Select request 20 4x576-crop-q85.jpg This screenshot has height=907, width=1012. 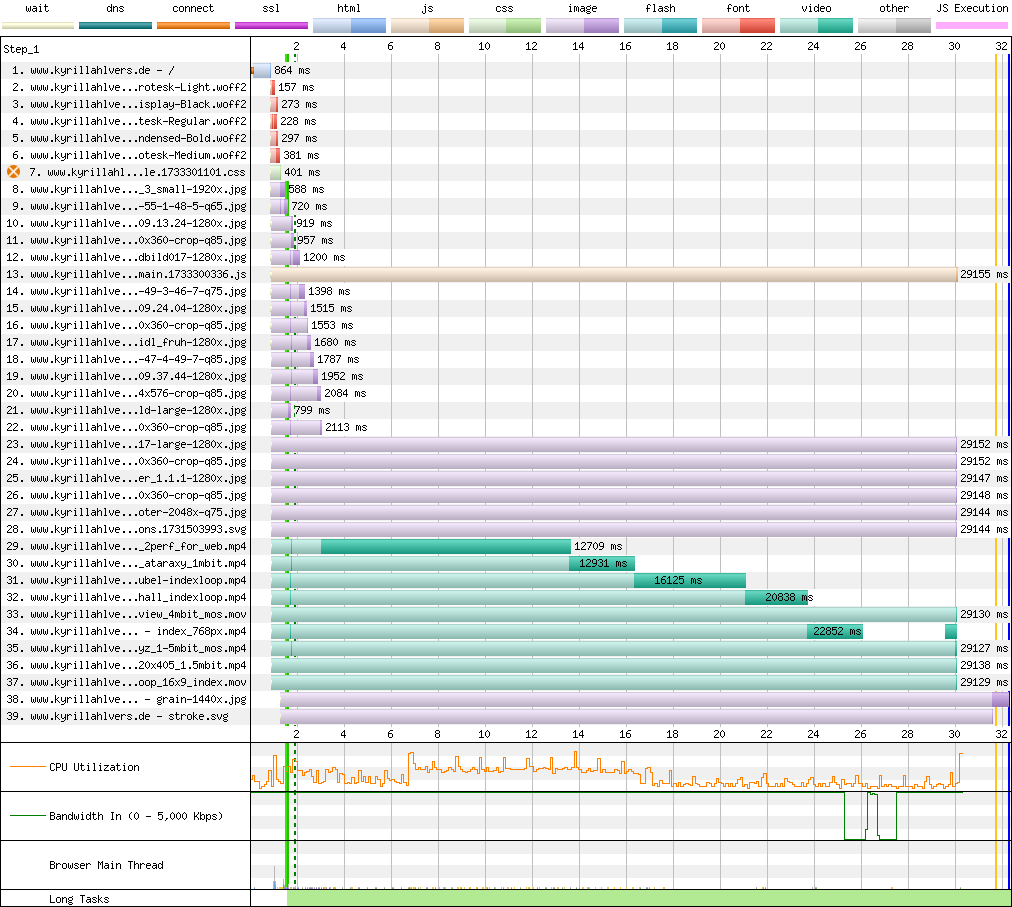coord(127,393)
